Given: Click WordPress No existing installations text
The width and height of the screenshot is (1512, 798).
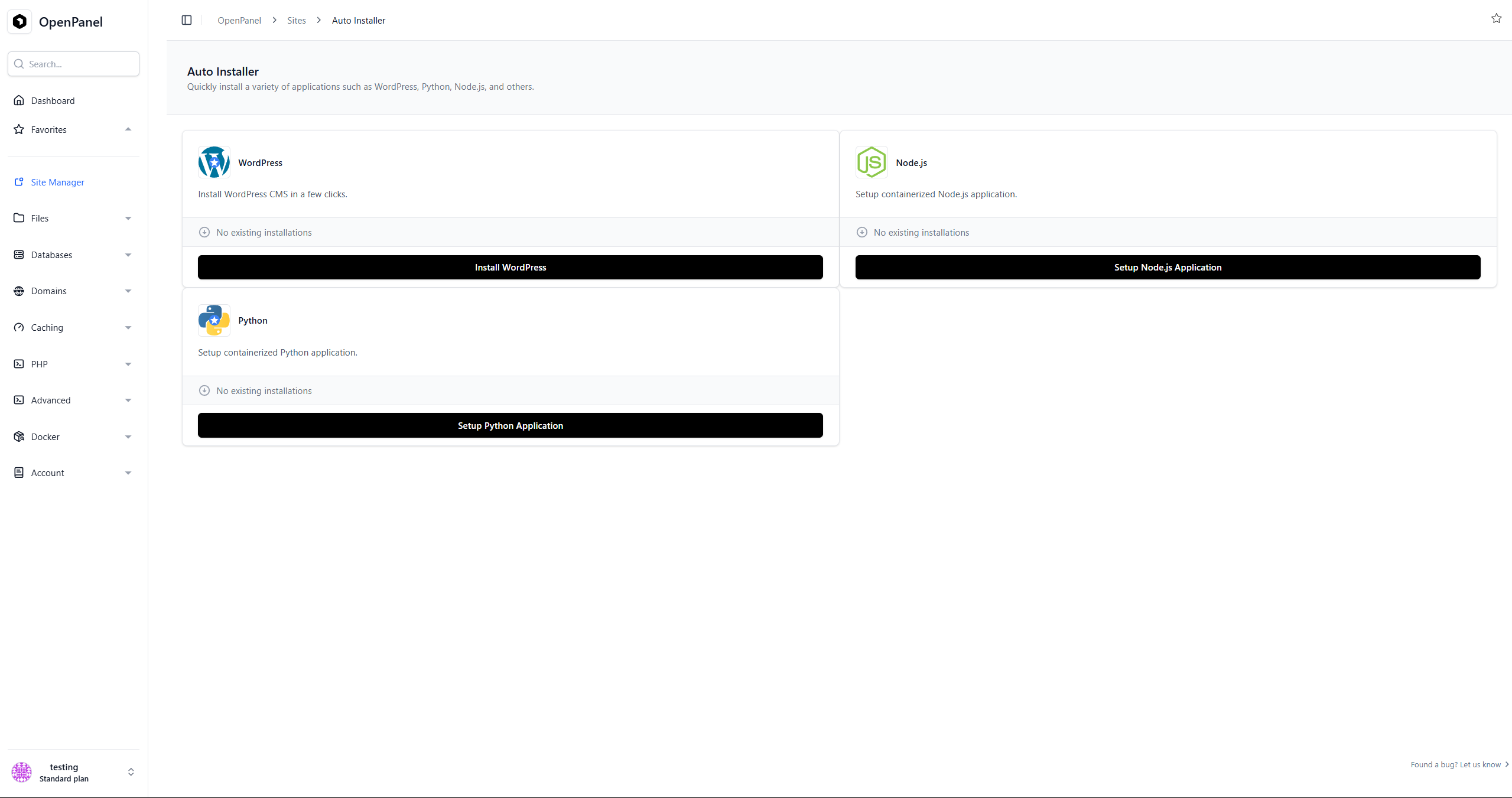Looking at the screenshot, I should tap(264, 232).
